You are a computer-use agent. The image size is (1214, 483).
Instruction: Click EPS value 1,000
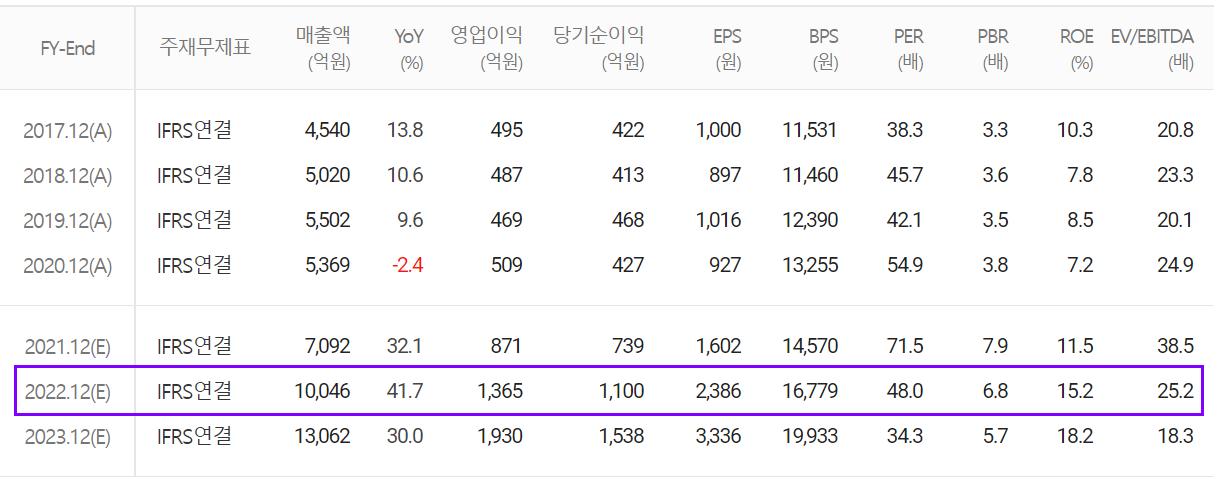pos(719,131)
